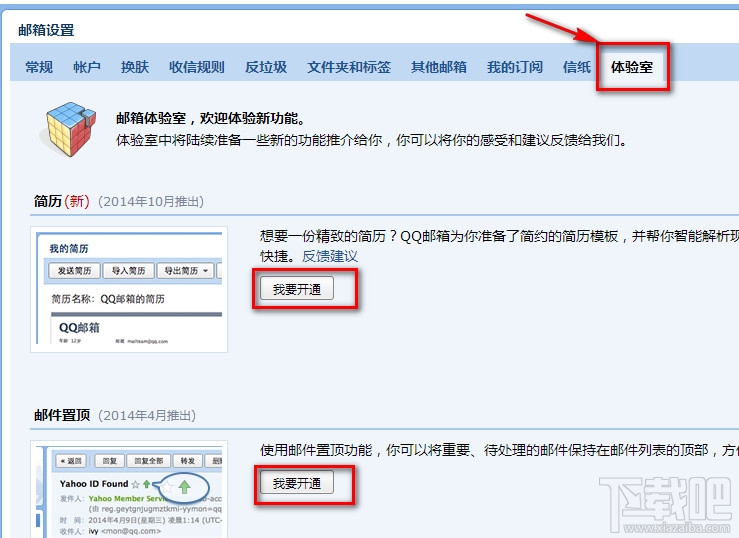Screen dimensions: 739x538
Task: Click the enlarged green arrow in the oval callout
Action: pos(184,488)
